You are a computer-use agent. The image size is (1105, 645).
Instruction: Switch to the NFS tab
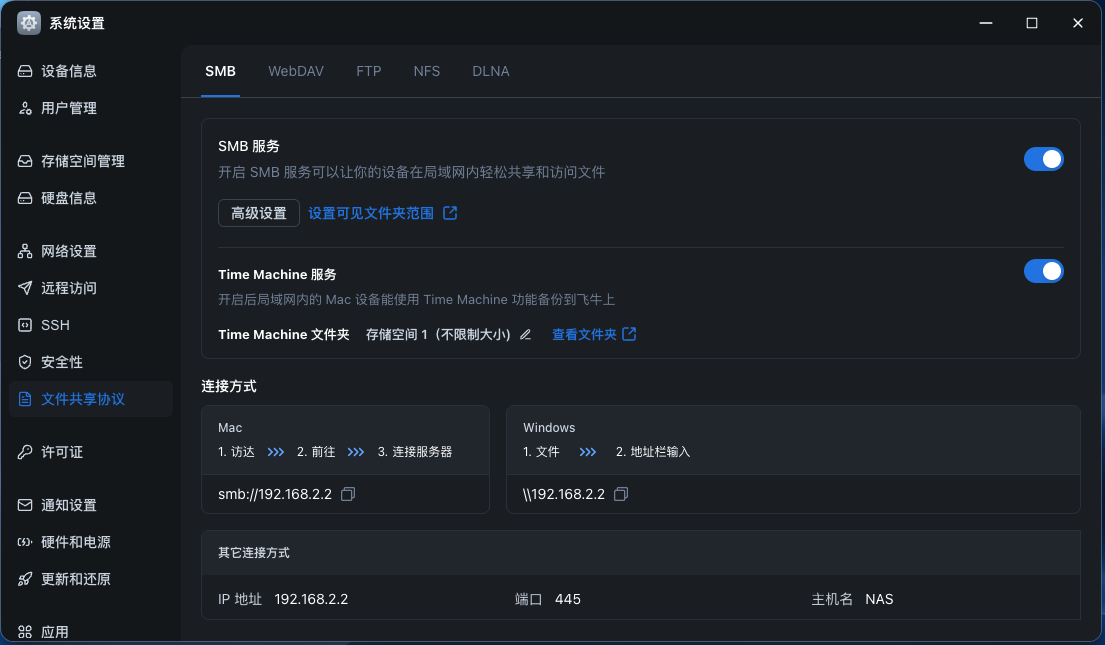426,71
